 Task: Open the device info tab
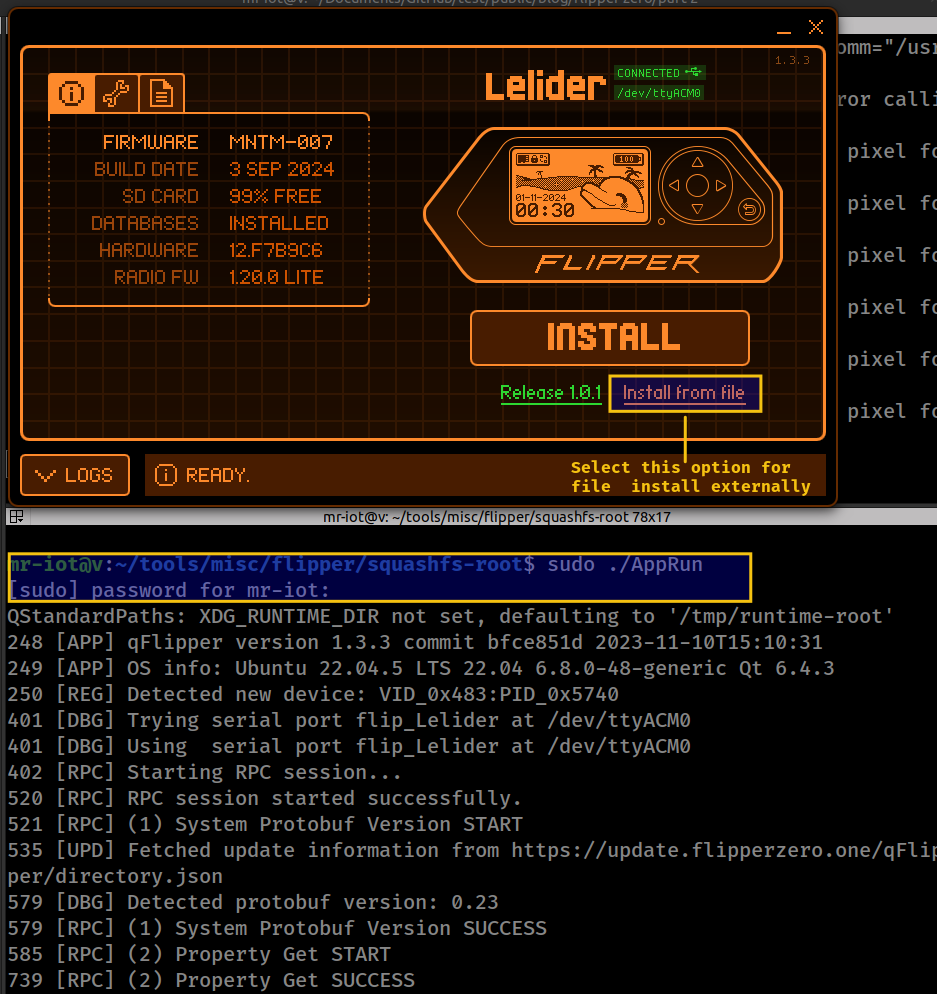72,94
